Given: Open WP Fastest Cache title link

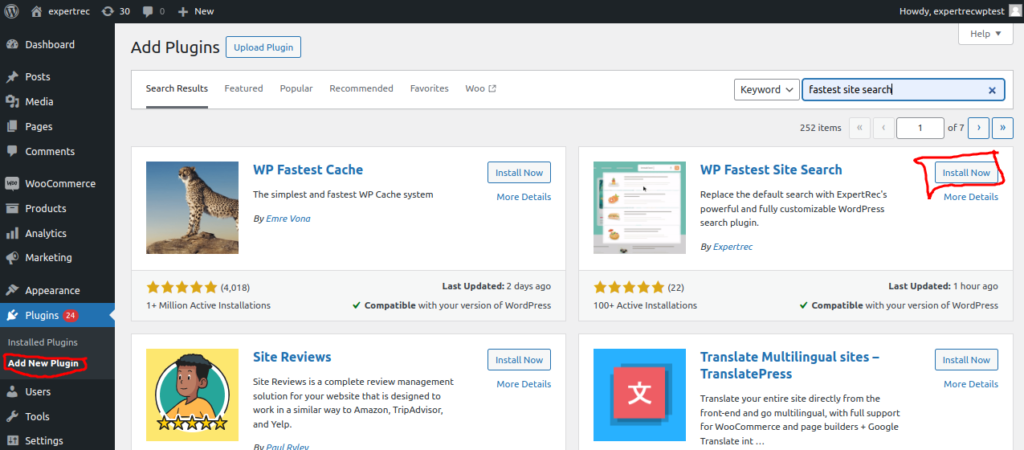Looking at the screenshot, I should 308,170.
